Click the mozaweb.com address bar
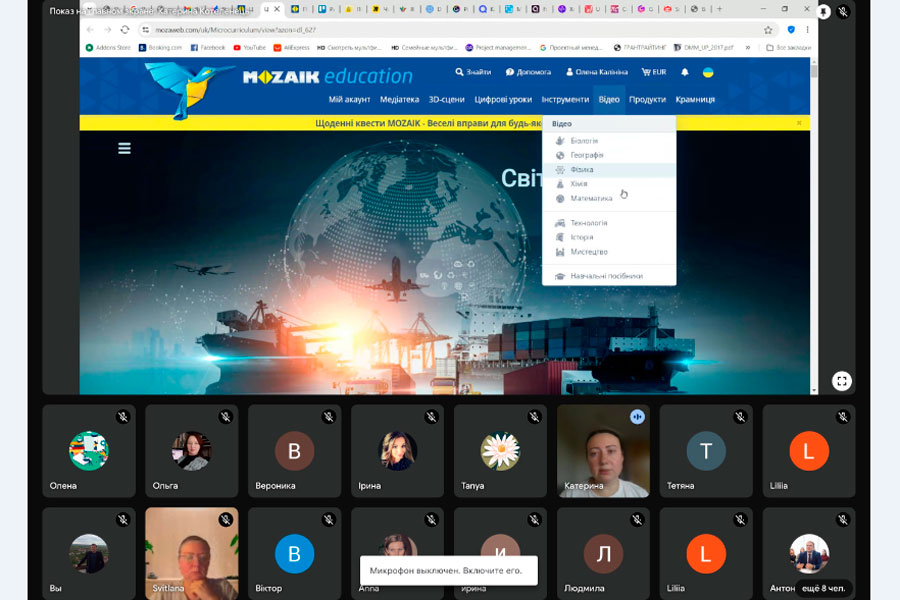900x600 pixels. tap(453, 29)
